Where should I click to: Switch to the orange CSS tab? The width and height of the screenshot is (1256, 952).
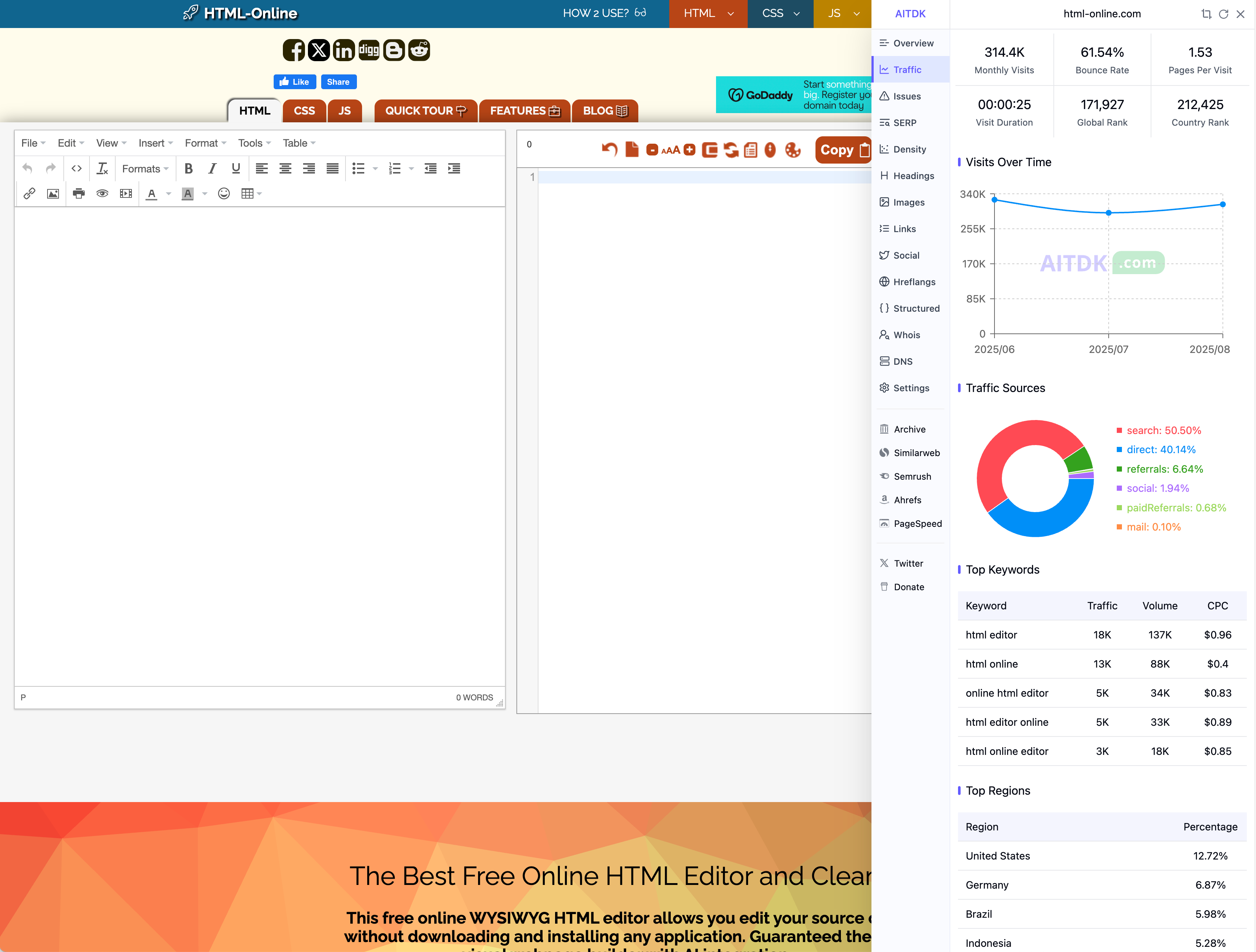point(304,111)
